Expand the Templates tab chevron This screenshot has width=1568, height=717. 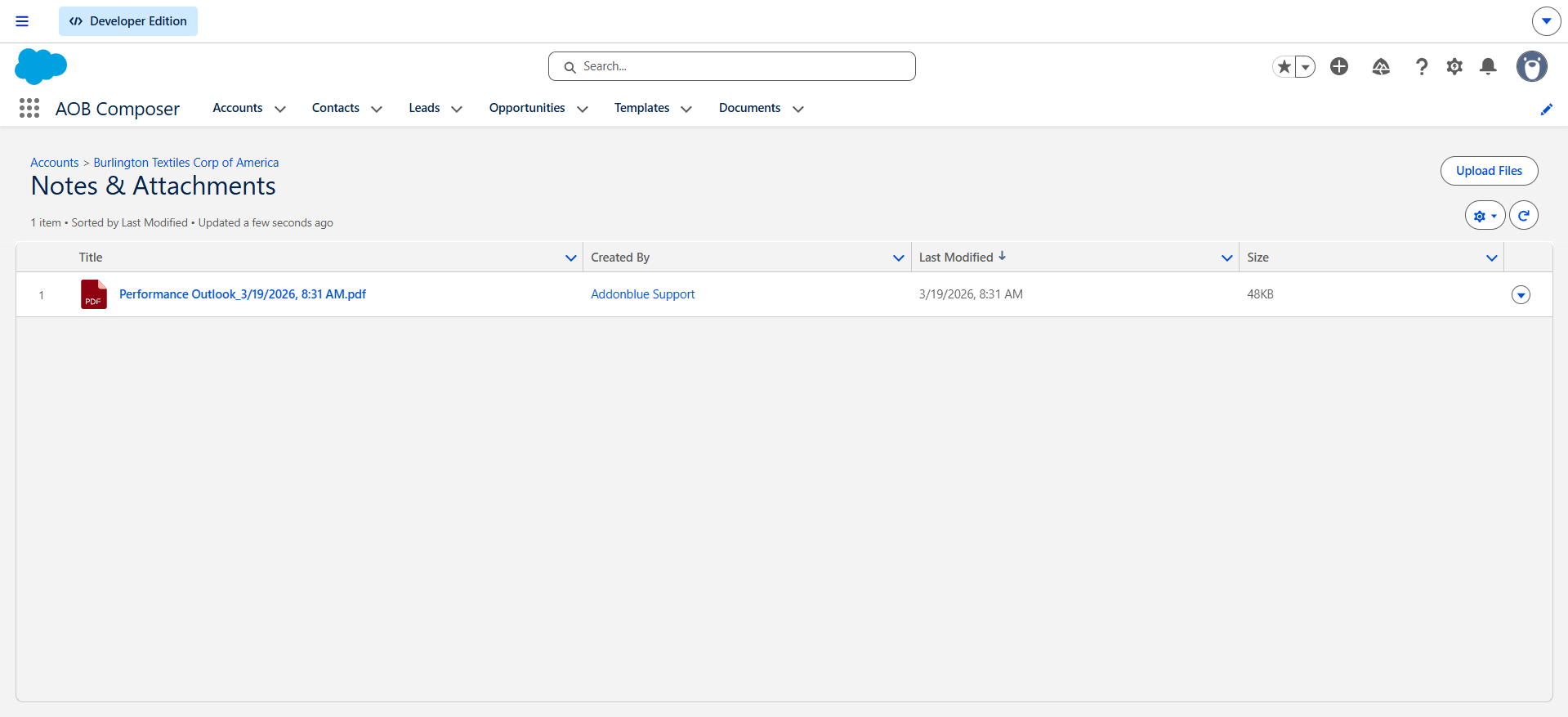tap(686, 109)
